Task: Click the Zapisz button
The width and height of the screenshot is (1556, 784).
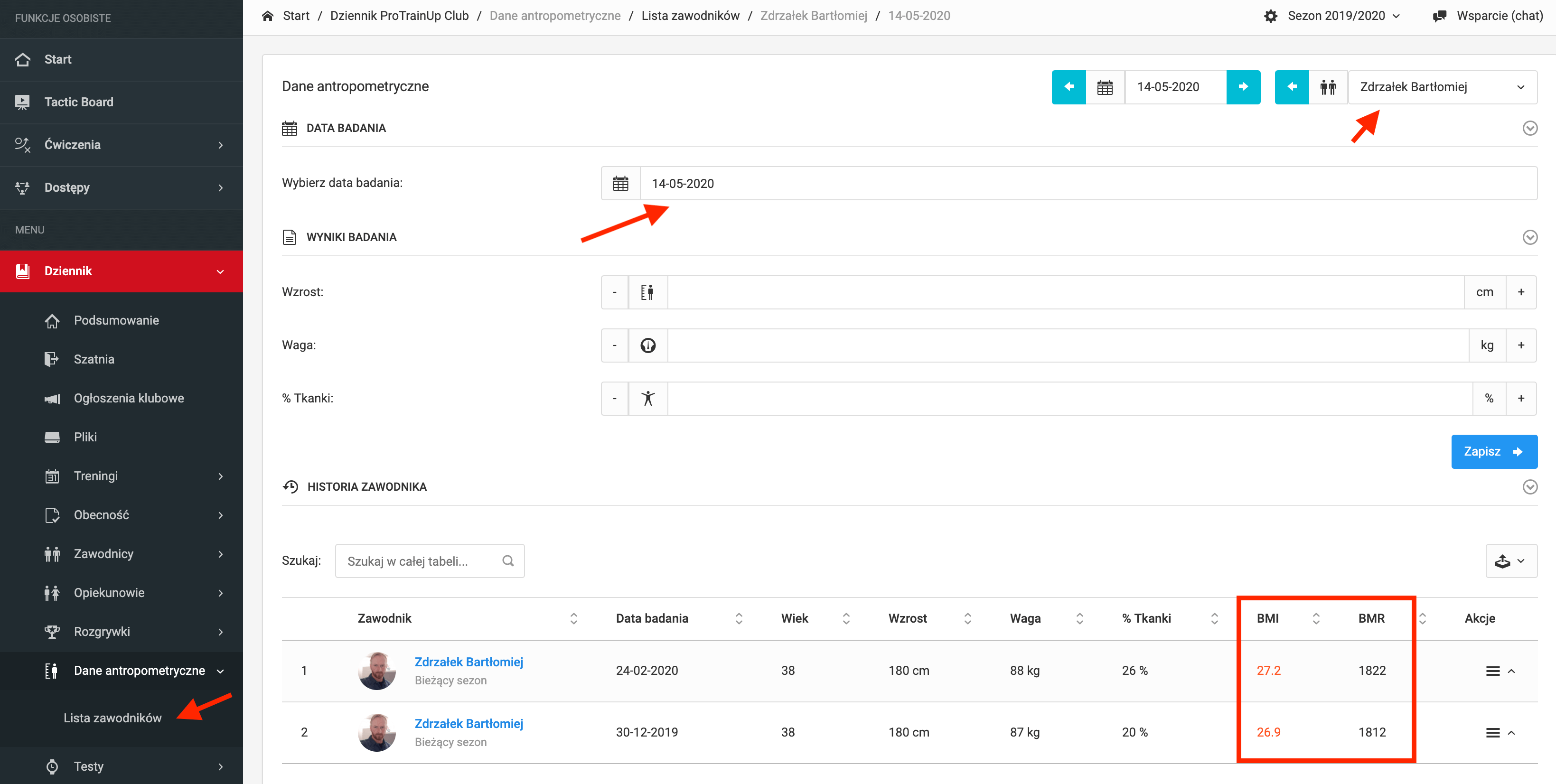Action: point(1493,452)
